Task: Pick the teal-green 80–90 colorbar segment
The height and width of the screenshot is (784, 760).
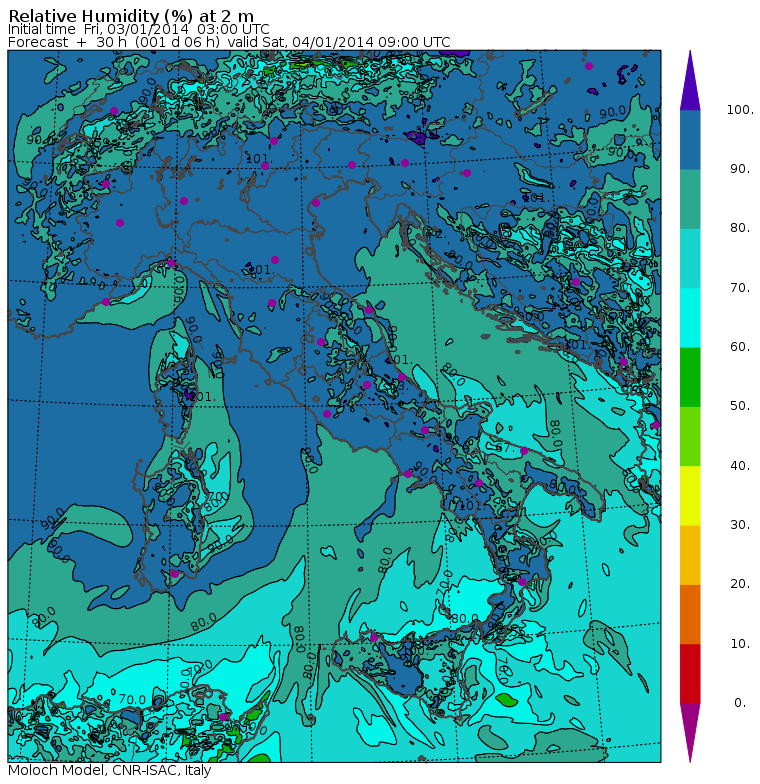Action: 690,199
